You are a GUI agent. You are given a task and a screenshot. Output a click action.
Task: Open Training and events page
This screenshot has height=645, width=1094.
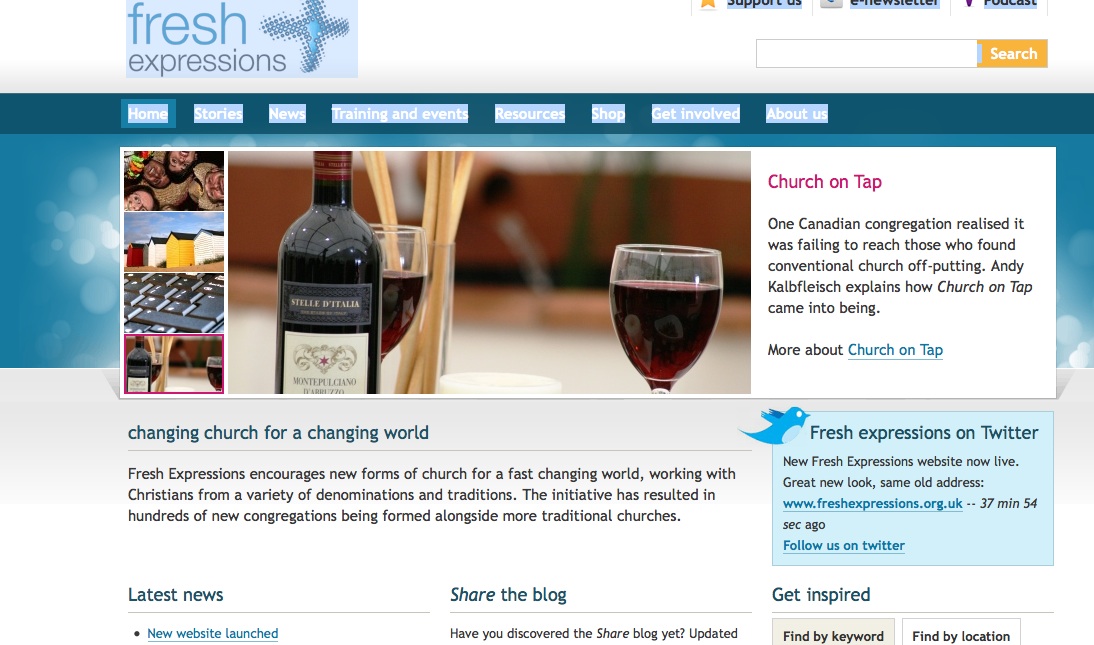(400, 114)
